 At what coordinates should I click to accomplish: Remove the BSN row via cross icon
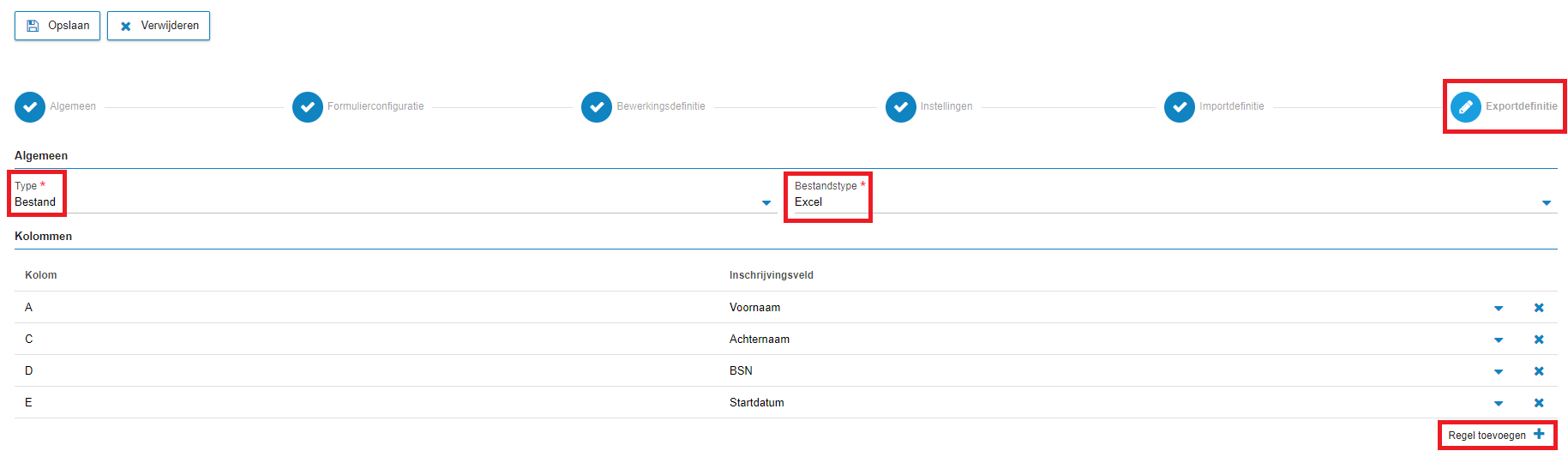click(1539, 371)
